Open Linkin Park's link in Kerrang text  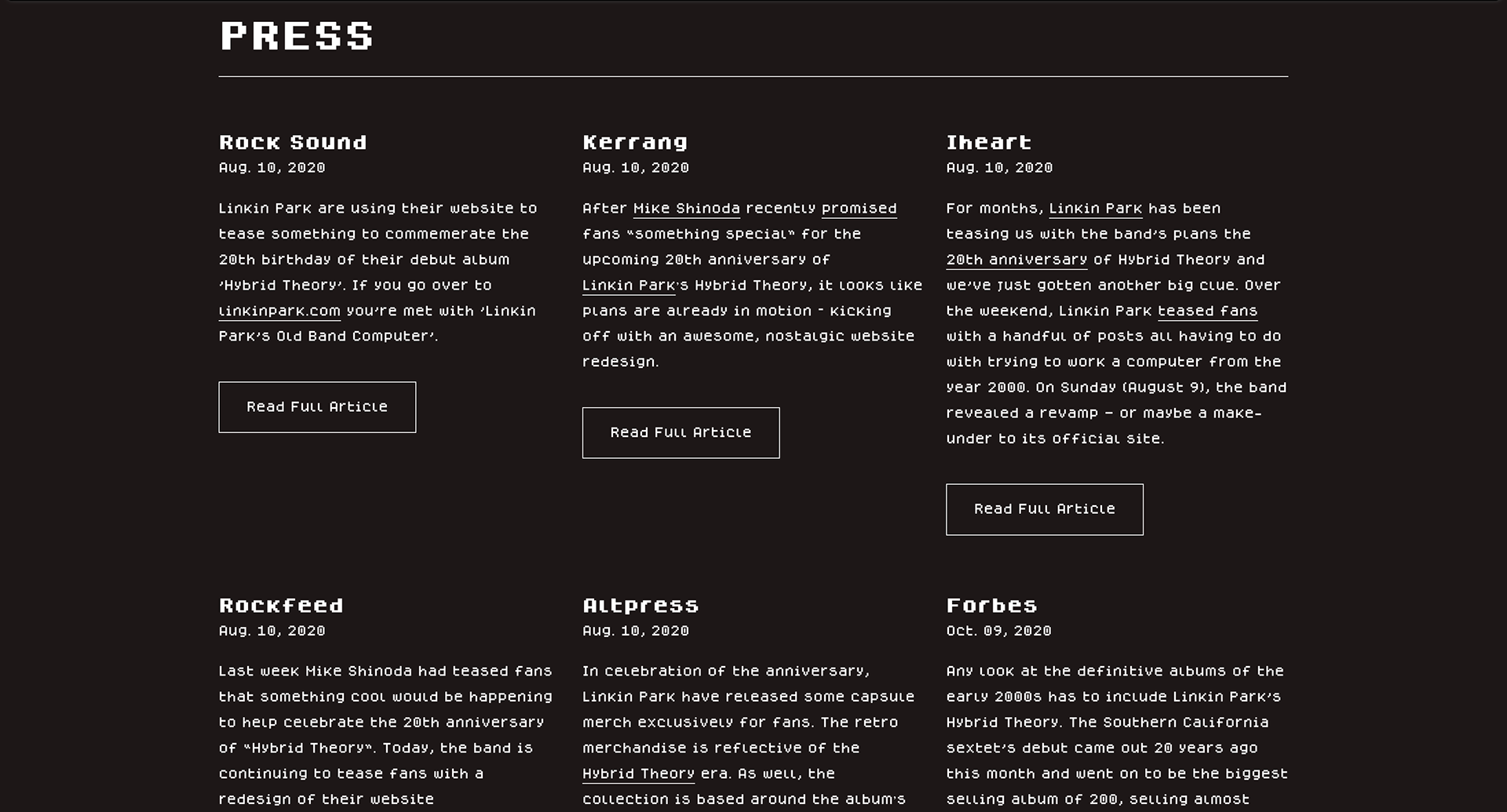click(628, 286)
